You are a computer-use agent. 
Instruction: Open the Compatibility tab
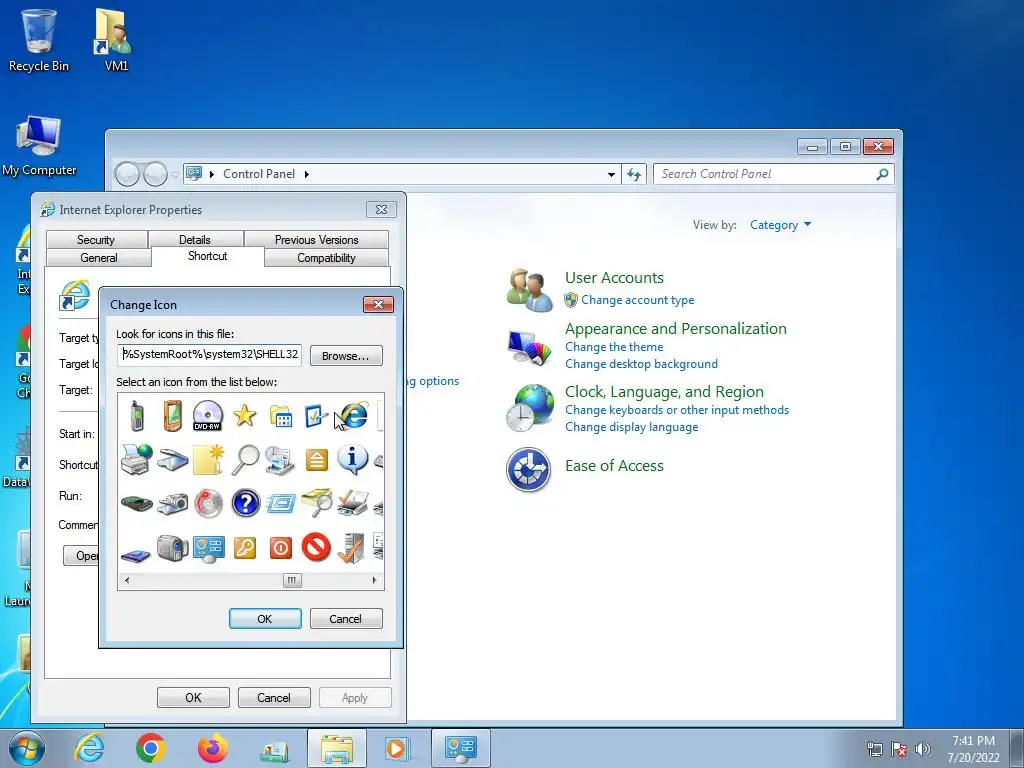(326, 258)
